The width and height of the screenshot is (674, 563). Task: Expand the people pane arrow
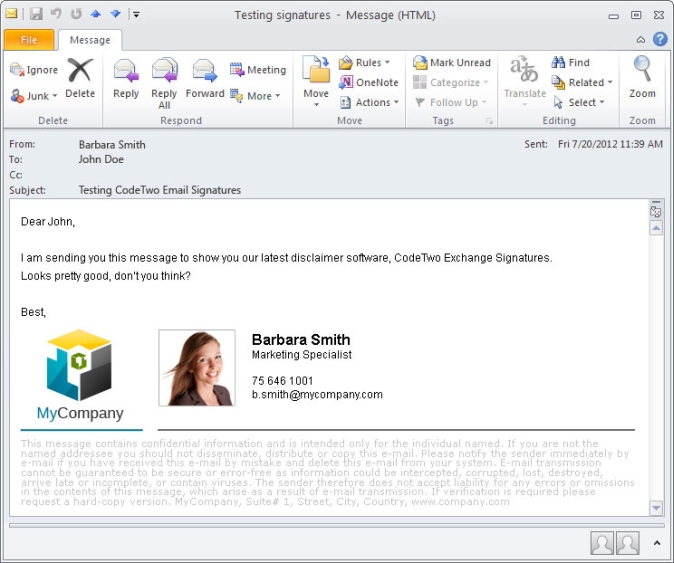pyautogui.click(x=657, y=543)
